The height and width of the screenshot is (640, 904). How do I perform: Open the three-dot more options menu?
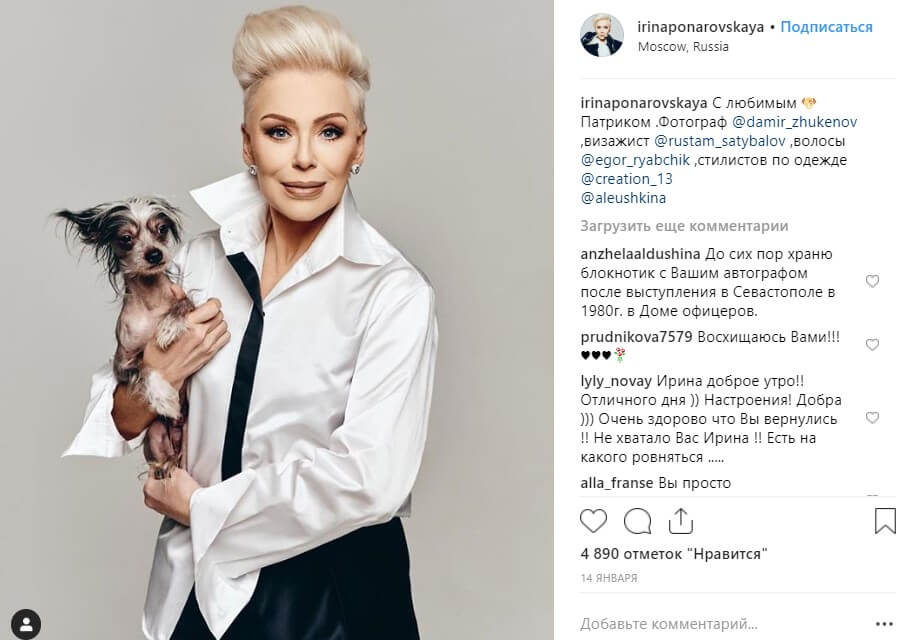[x=884, y=624]
